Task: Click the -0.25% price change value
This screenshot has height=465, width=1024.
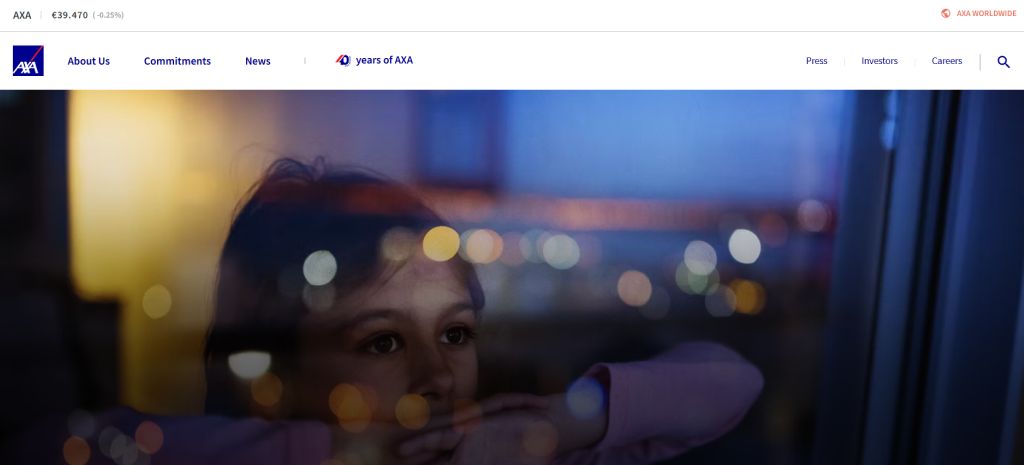Action: point(108,15)
